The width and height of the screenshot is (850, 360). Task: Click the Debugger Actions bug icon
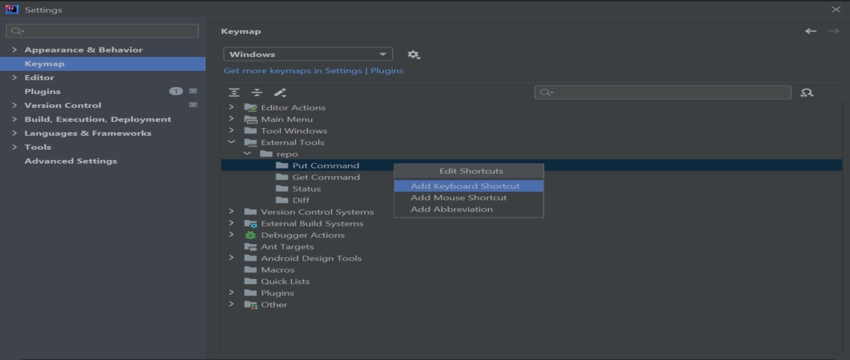(250, 235)
